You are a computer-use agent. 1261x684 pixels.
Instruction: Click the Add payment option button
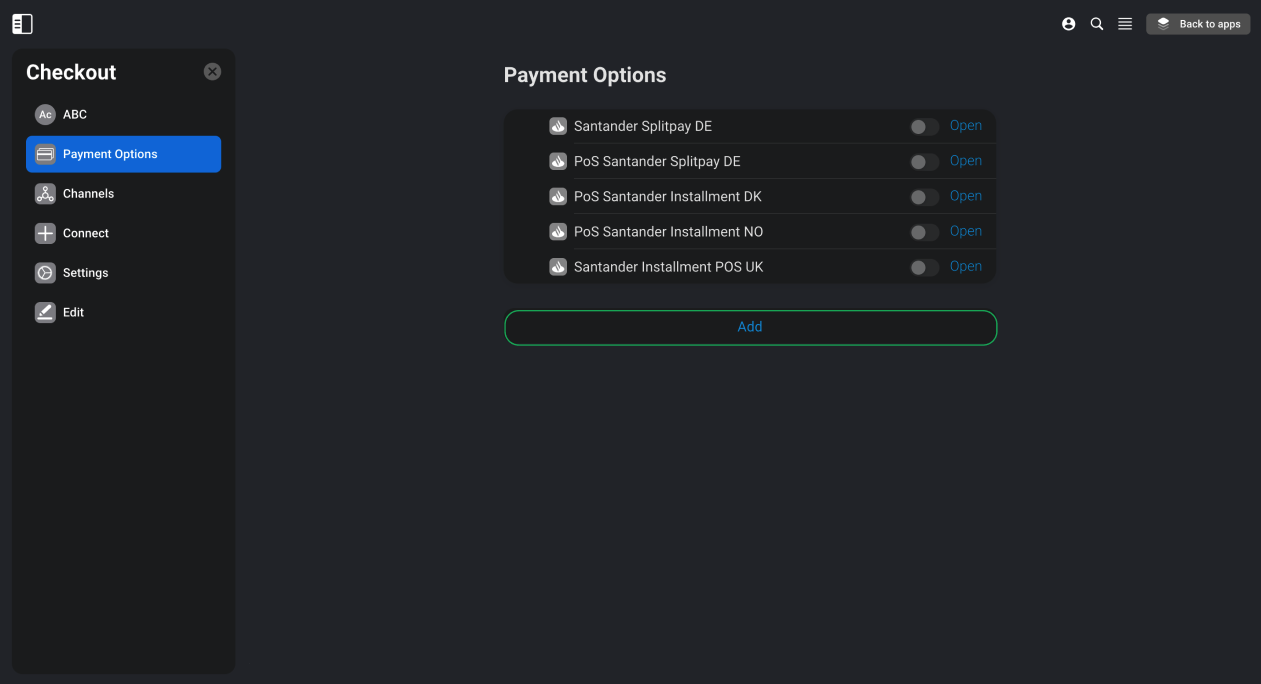click(750, 328)
